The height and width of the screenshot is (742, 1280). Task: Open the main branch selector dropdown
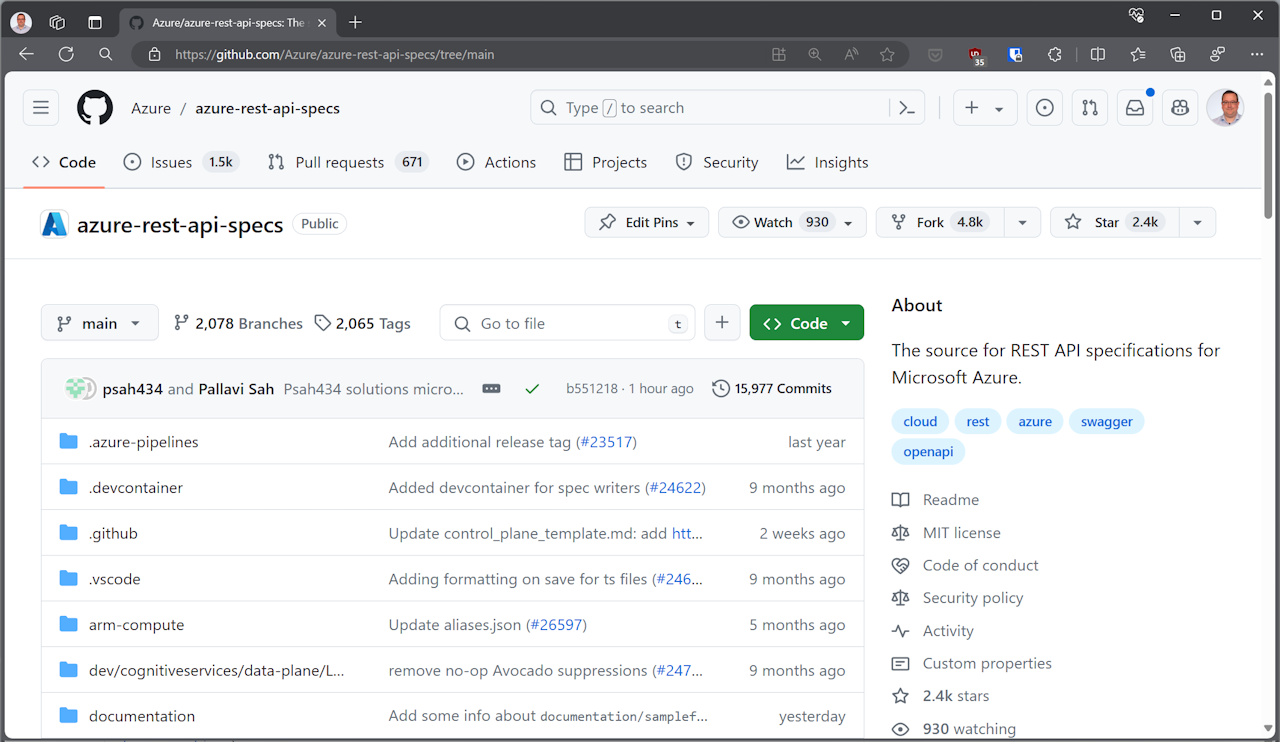pyautogui.click(x=100, y=323)
